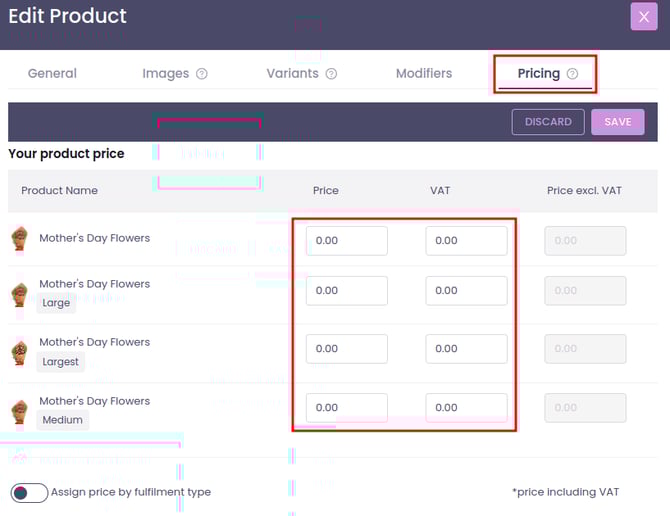Click the Price field for Medium variant

click(346, 408)
